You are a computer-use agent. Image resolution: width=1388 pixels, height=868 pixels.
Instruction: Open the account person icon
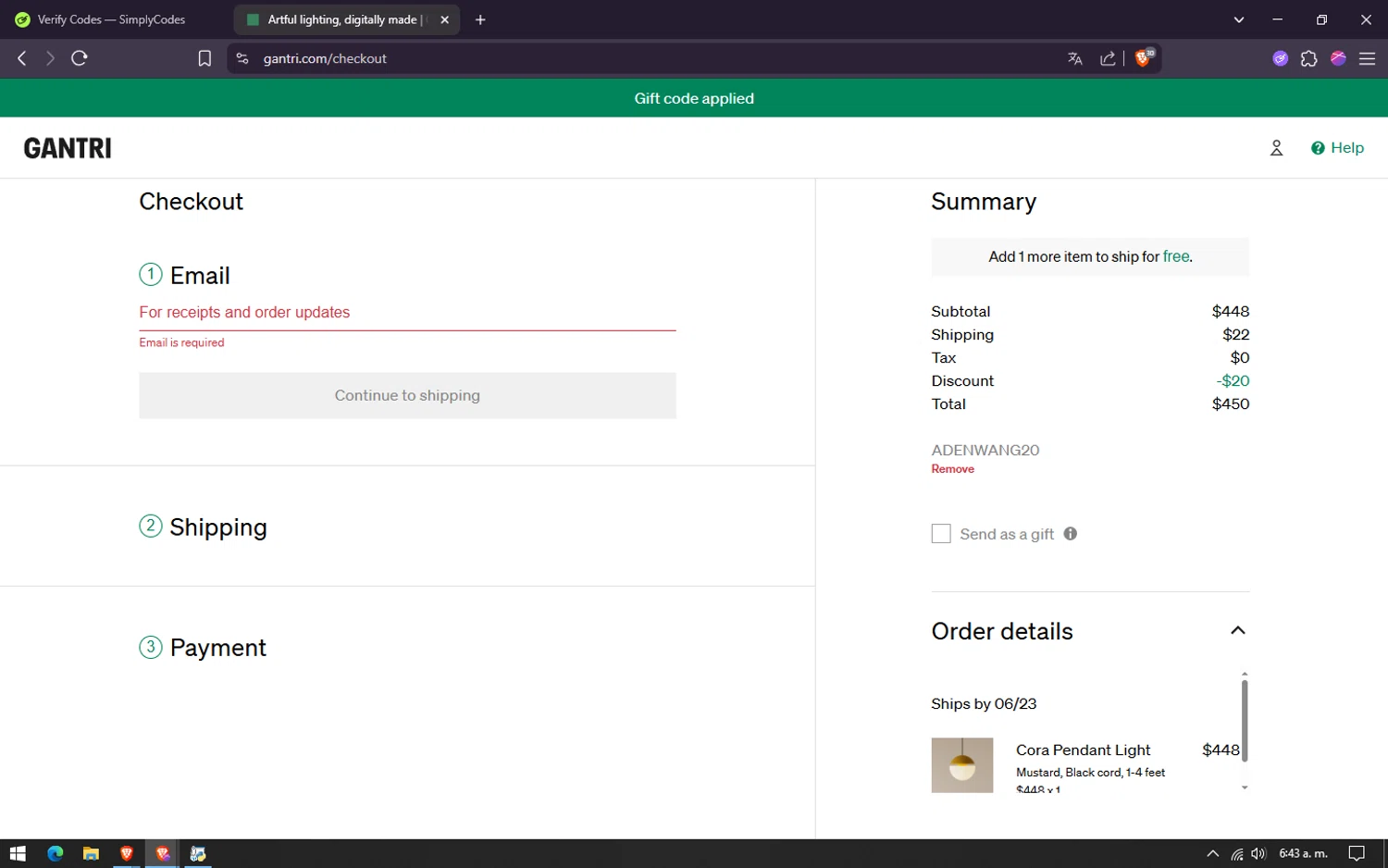click(x=1276, y=148)
